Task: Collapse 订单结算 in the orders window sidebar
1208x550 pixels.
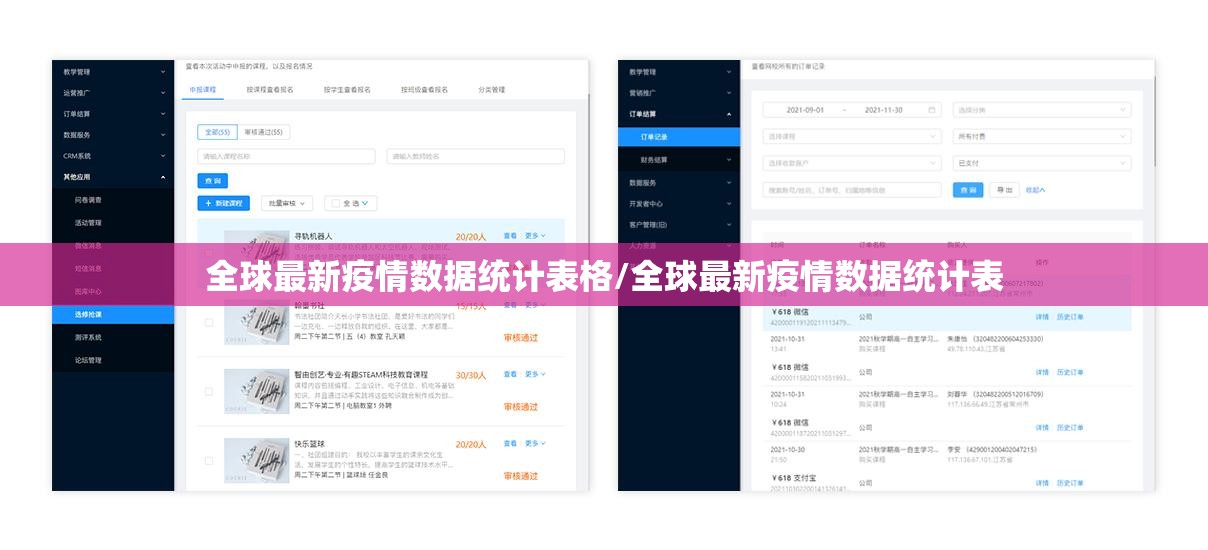Action: tap(679, 114)
